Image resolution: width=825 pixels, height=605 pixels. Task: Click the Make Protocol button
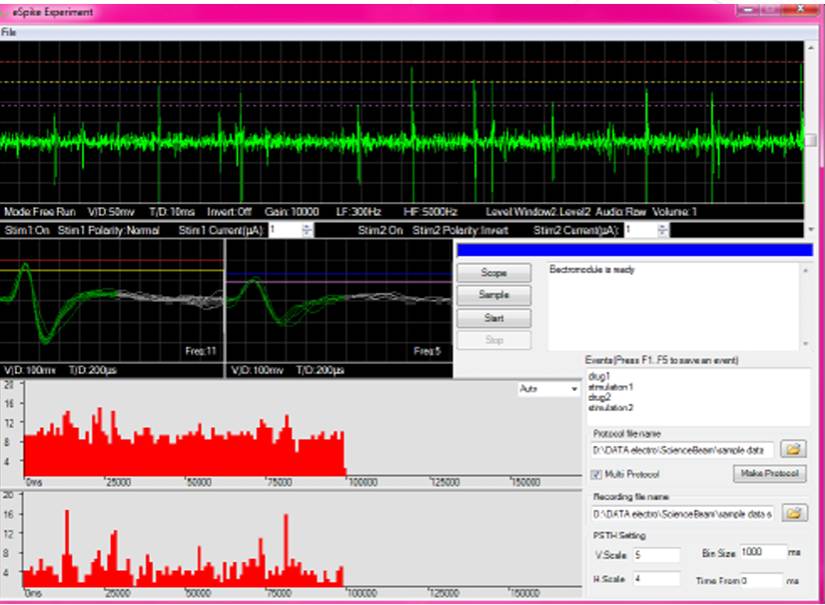coord(769,473)
